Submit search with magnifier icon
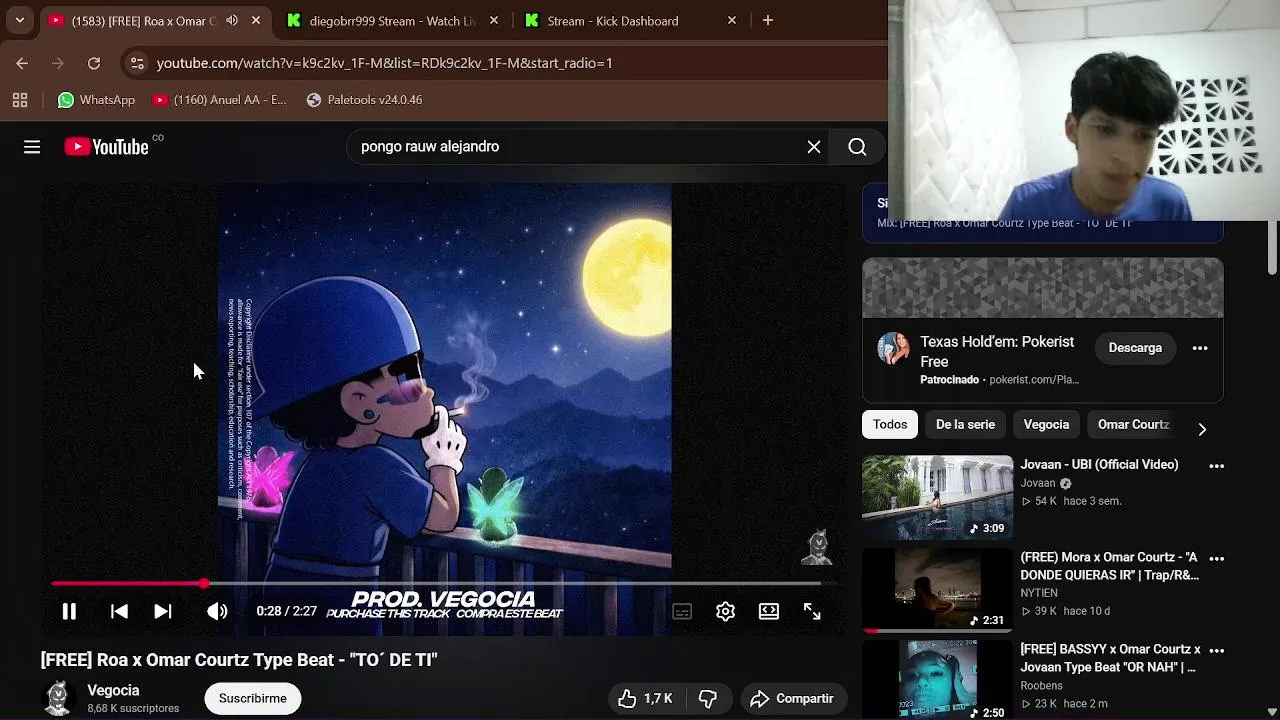Screen dimensions: 1280x720 [x=857, y=147]
